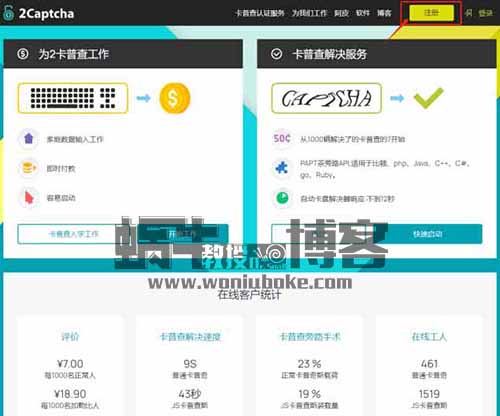500x416 pixels.
Task: Select the 软件 menu item
Action: coord(363,13)
